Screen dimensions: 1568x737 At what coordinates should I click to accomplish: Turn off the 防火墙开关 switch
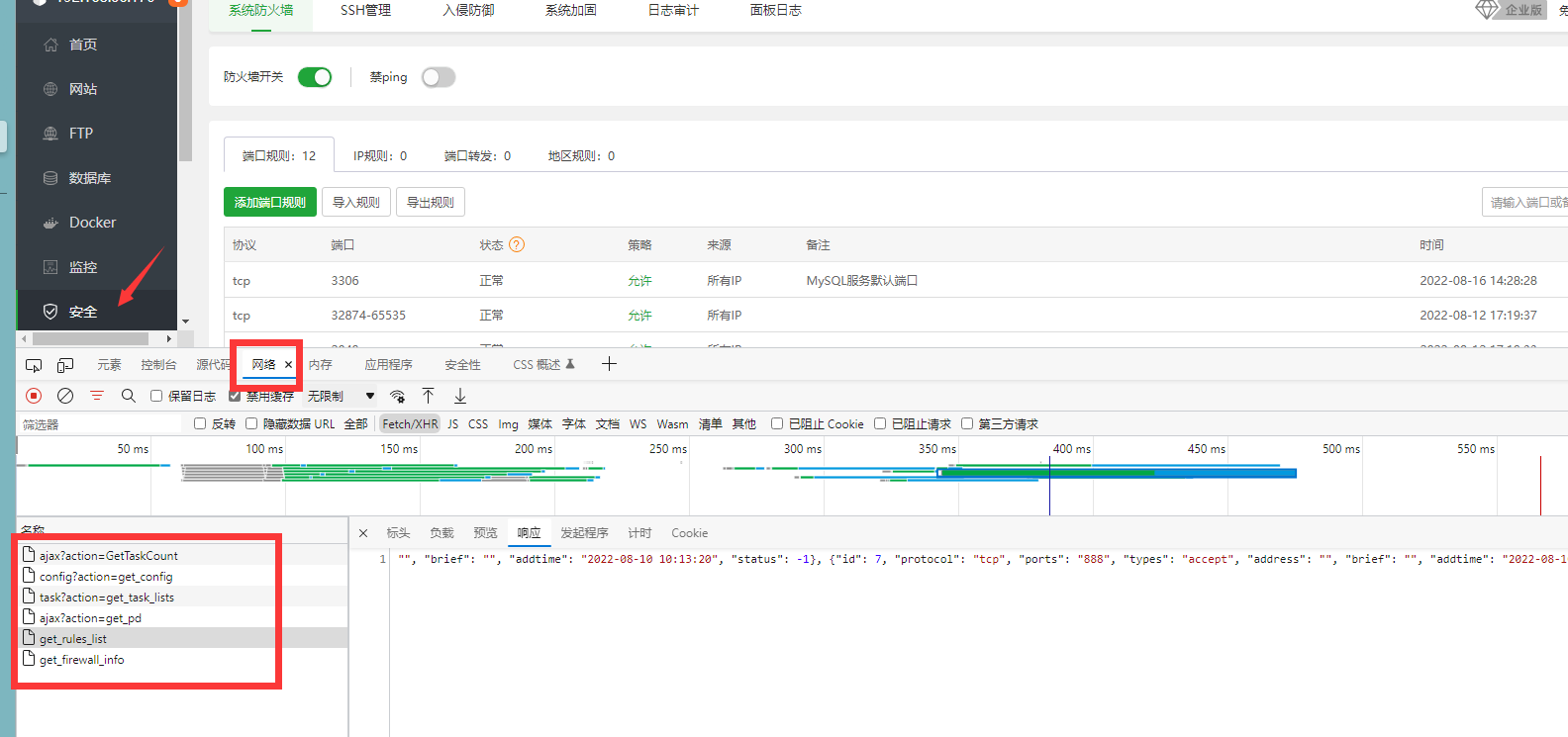point(315,77)
